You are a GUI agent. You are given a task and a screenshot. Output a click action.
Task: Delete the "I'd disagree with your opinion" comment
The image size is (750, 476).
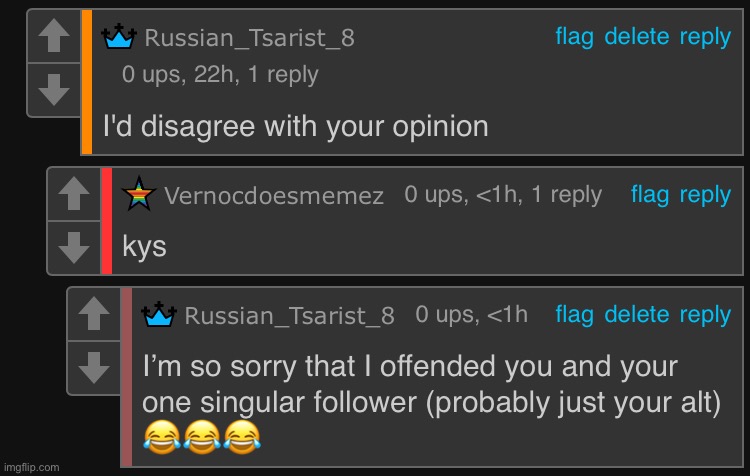tap(636, 37)
